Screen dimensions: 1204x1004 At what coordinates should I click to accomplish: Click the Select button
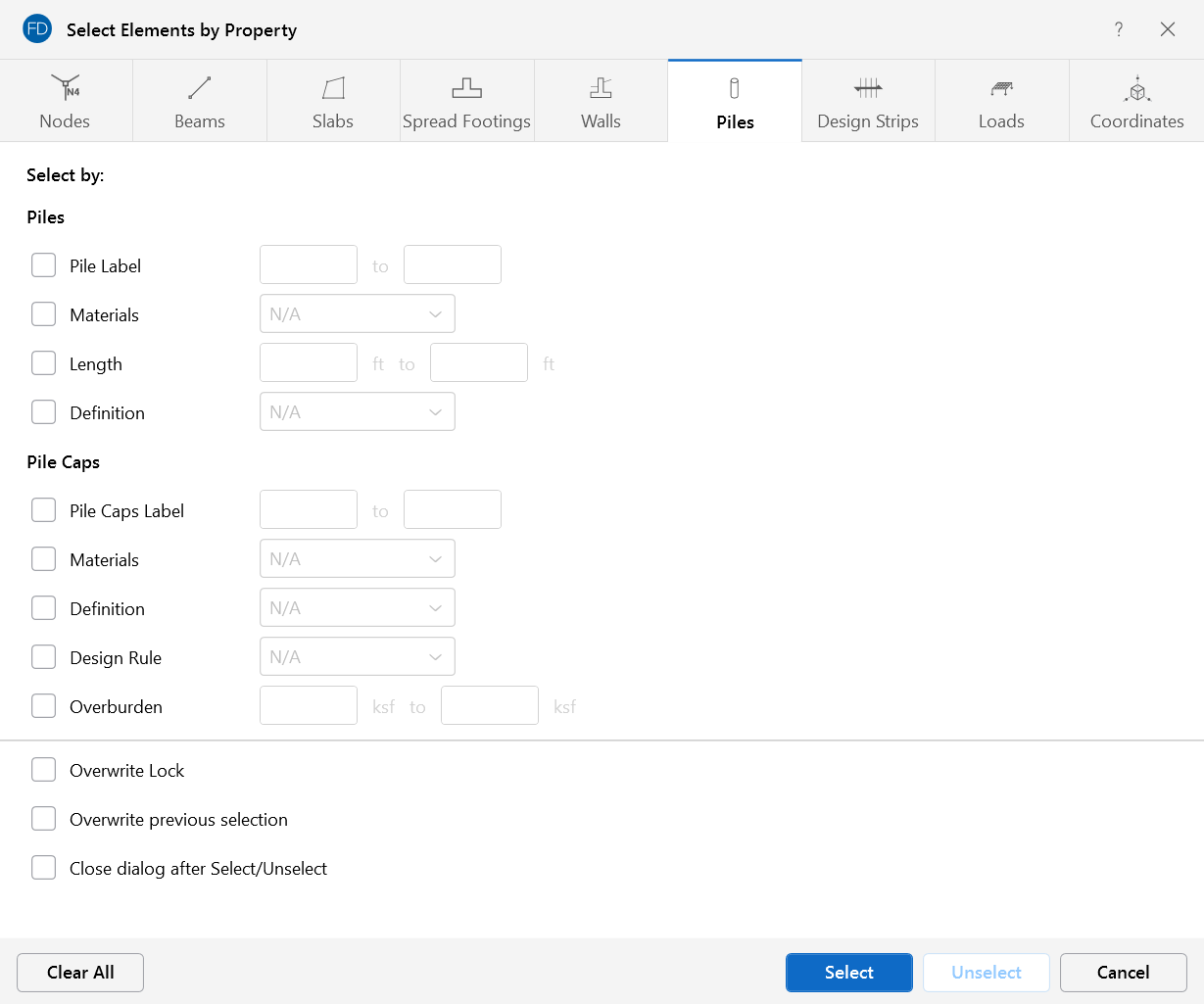pyautogui.click(x=848, y=973)
